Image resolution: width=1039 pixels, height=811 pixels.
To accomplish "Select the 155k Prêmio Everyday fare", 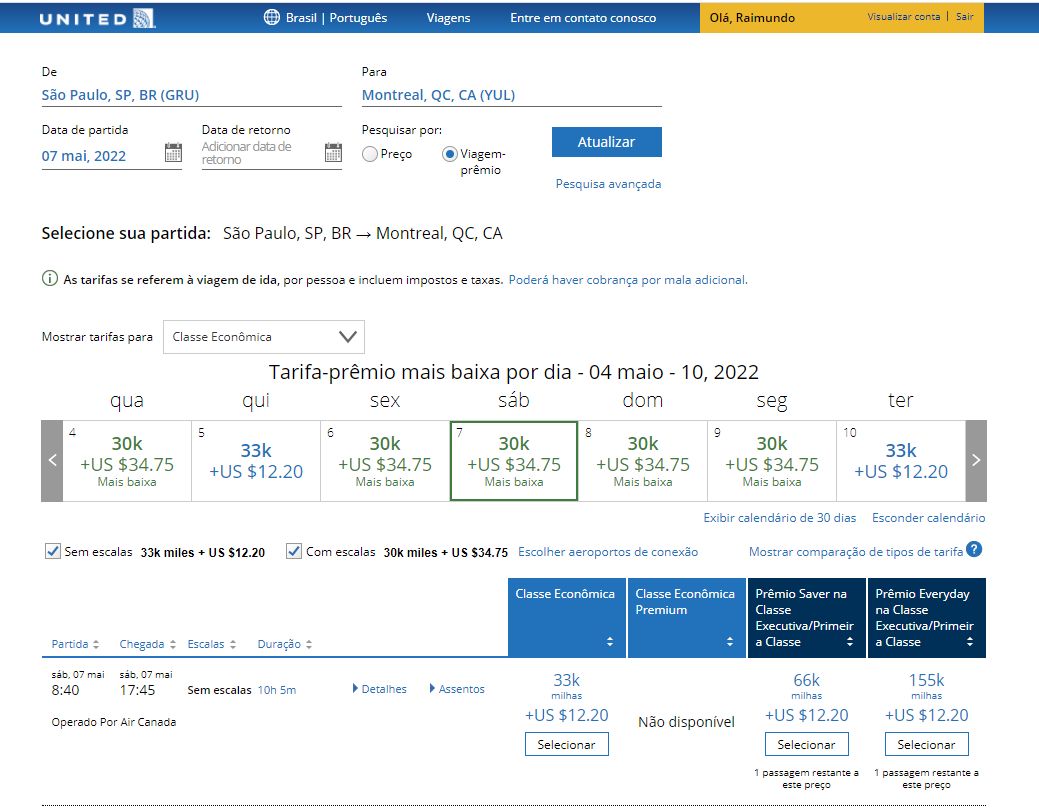I will [x=926, y=744].
